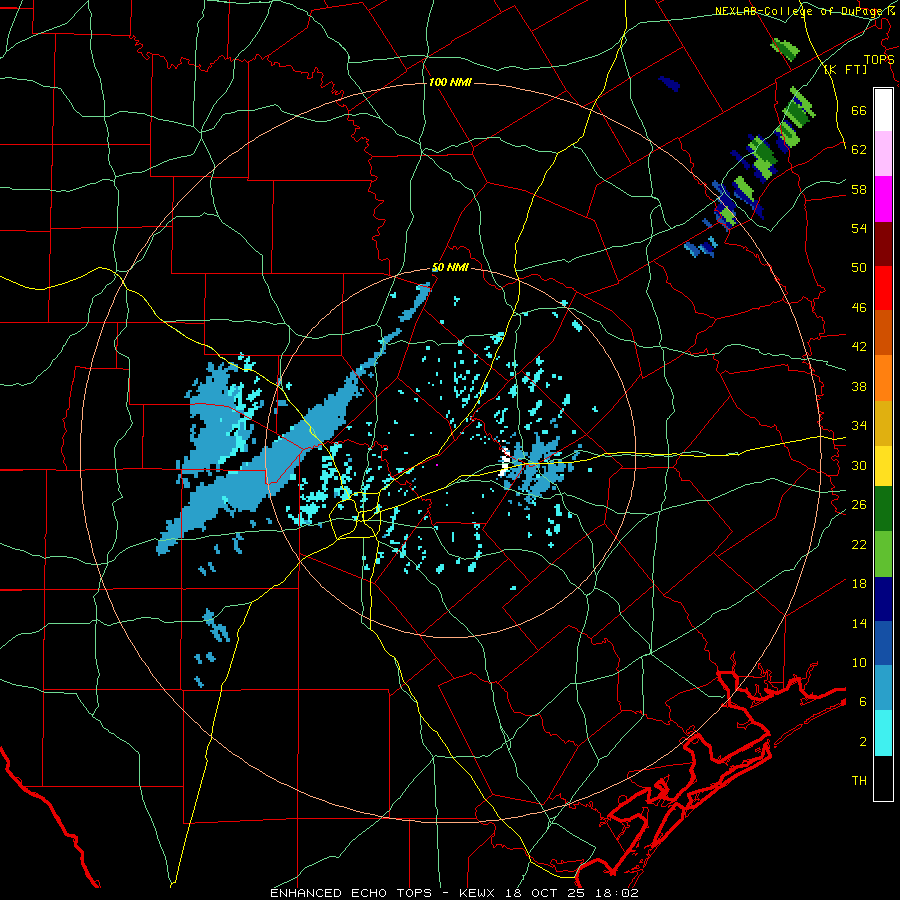Click the light pink legend swatch
This screenshot has width=900, height=900.
[883, 153]
